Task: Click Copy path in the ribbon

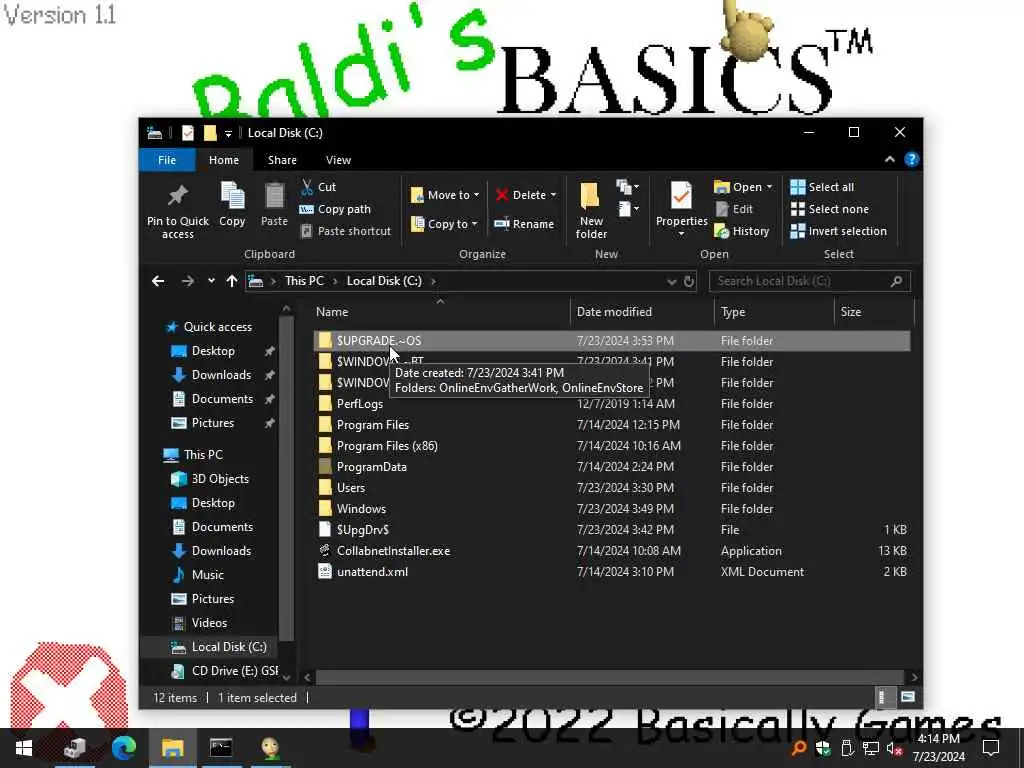Action: click(x=335, y=209)
